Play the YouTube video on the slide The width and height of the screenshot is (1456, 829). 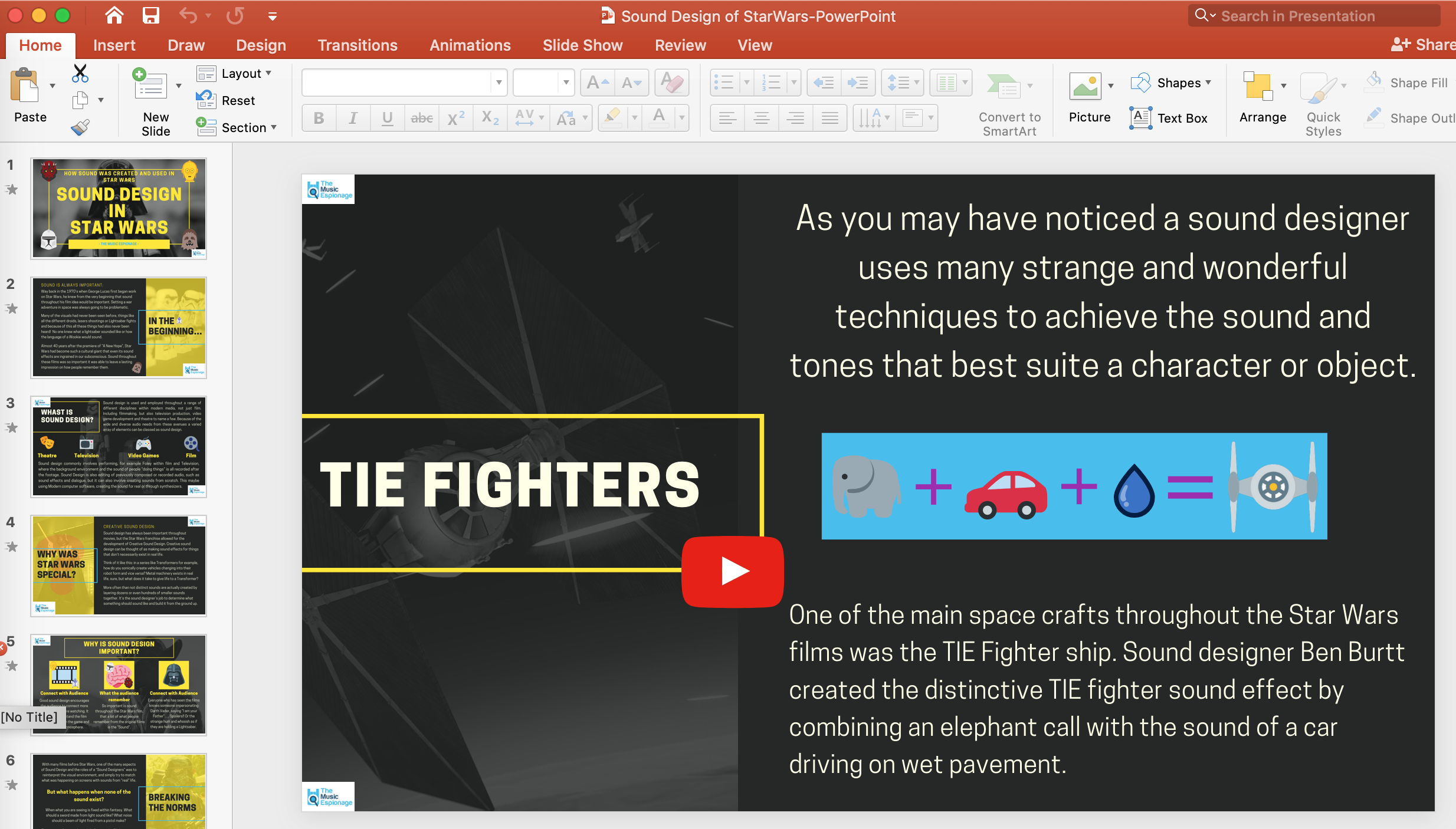coord(732,571)
